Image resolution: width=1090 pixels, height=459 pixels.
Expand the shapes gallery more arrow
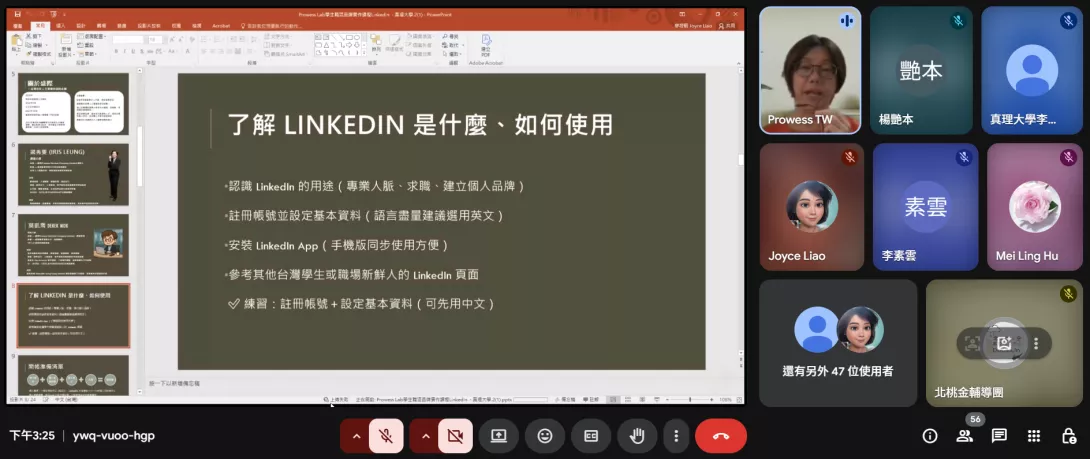tap(364, 53)
